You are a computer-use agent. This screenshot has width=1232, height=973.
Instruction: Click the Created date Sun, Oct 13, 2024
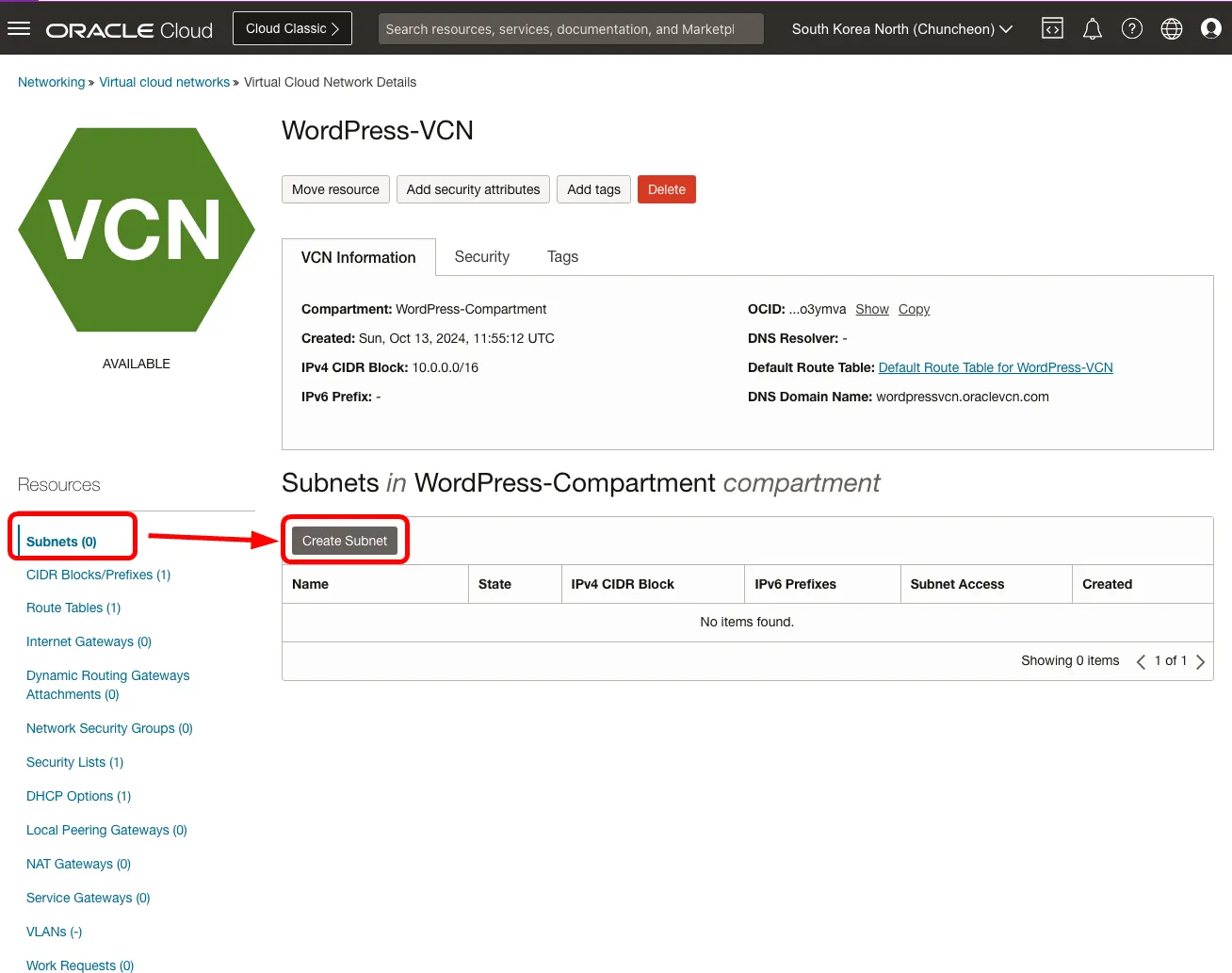click(457, 338)
